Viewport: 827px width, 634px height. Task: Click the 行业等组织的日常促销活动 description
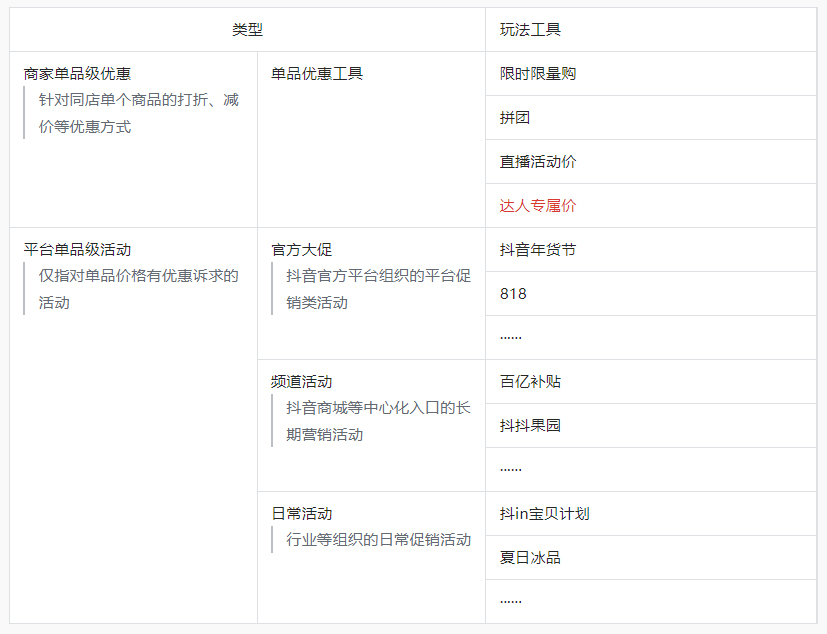[378, 540]
